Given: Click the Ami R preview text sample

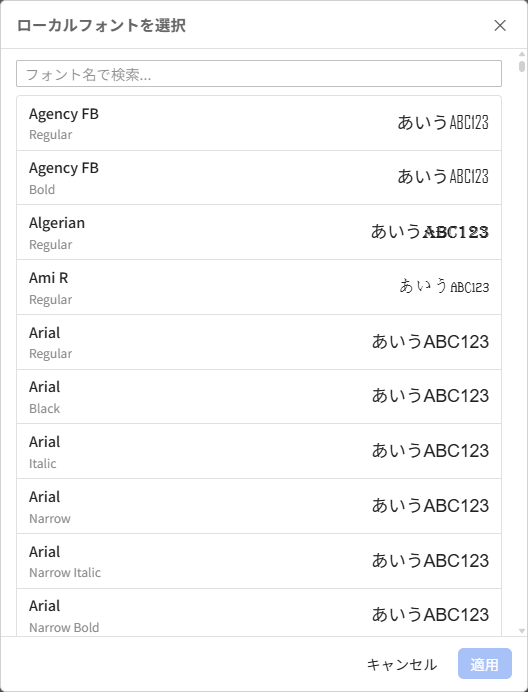Looking at the screenshot, I should (444, 286).
